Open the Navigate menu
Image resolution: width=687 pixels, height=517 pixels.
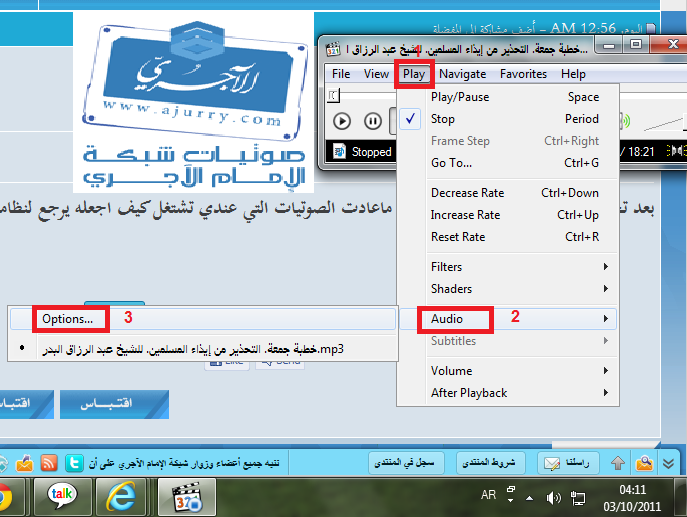click(462, 74)
